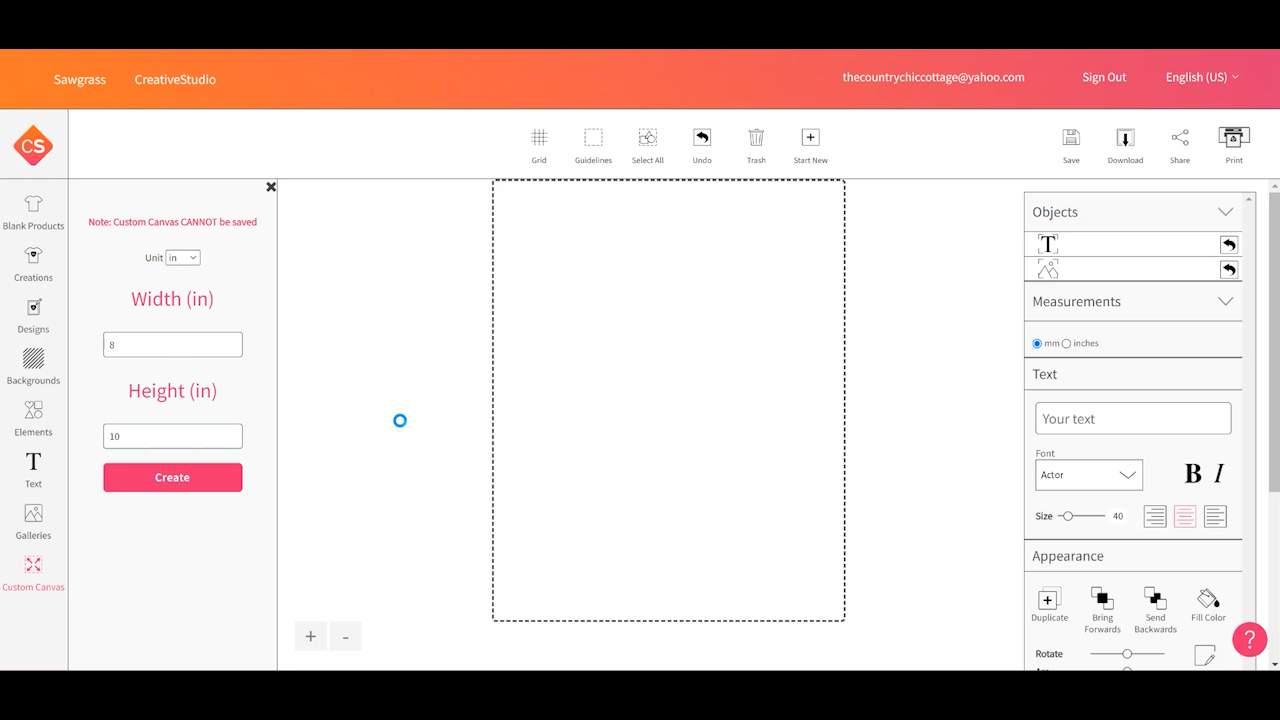The image size is (1280, 720).
Task: Select the image object row in Objects
Action: pyautogui.click(x=1133, y=269)
